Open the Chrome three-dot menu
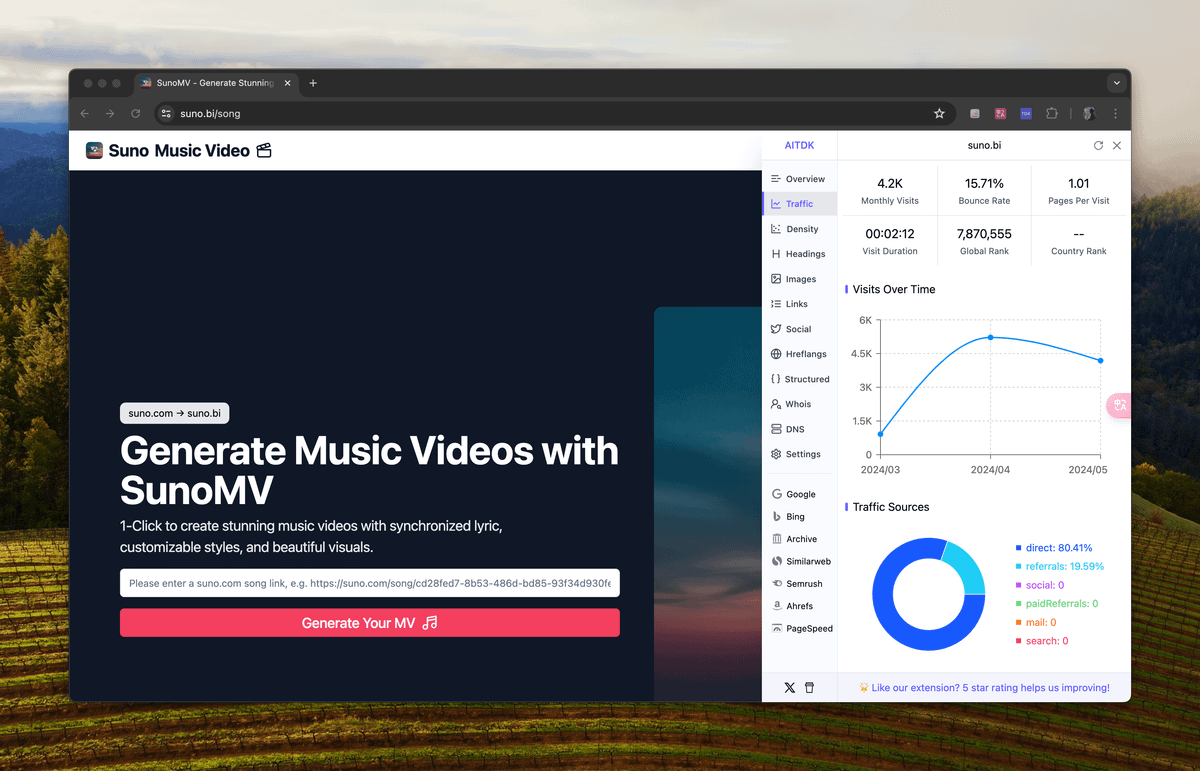Viewport: 1200px width, 771px height. 1115,114
